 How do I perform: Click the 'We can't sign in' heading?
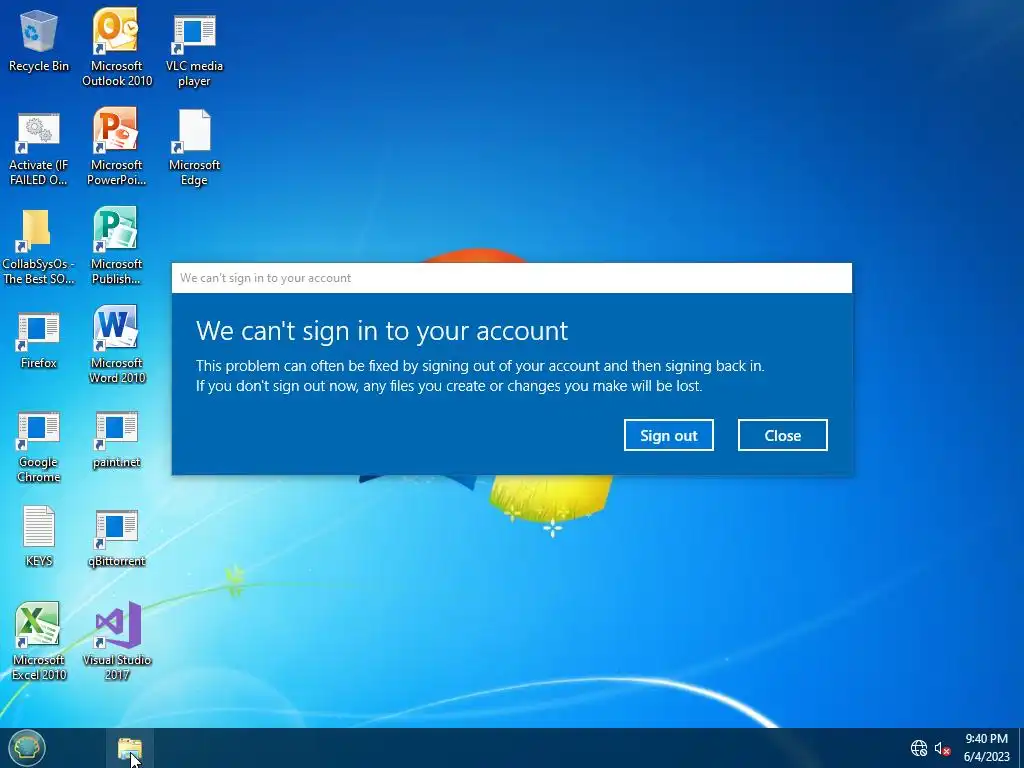pos(382,330)
